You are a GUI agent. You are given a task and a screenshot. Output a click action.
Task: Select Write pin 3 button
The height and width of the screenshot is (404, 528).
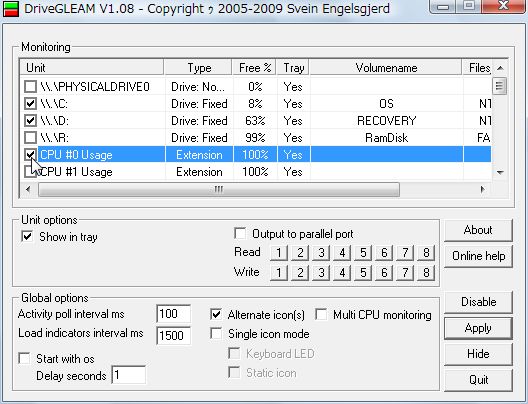(321, 273)
